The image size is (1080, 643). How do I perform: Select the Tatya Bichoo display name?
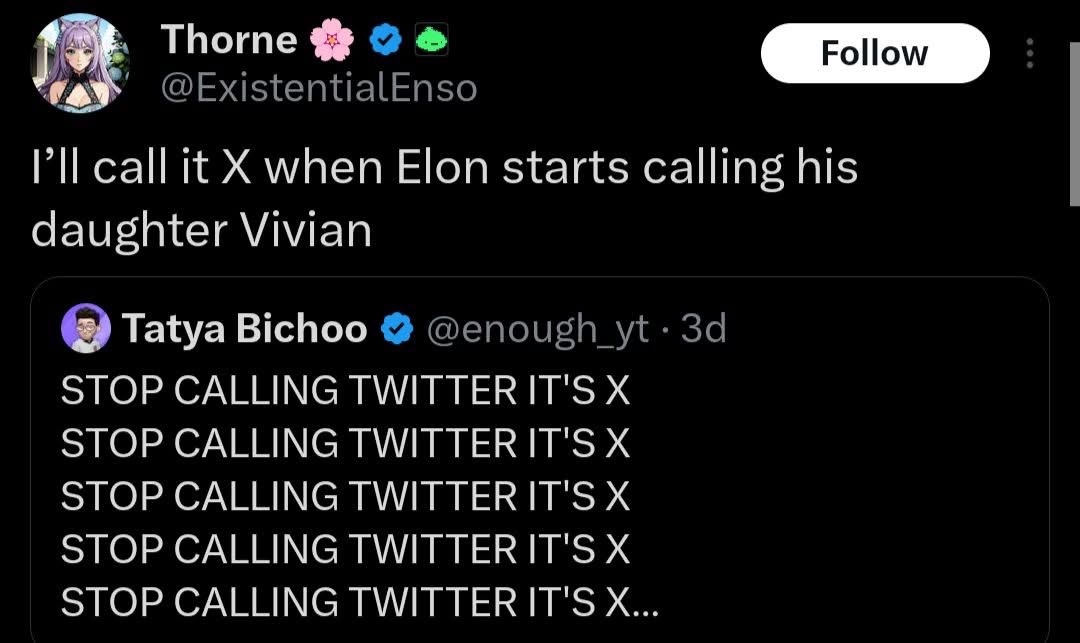point(245,328)
